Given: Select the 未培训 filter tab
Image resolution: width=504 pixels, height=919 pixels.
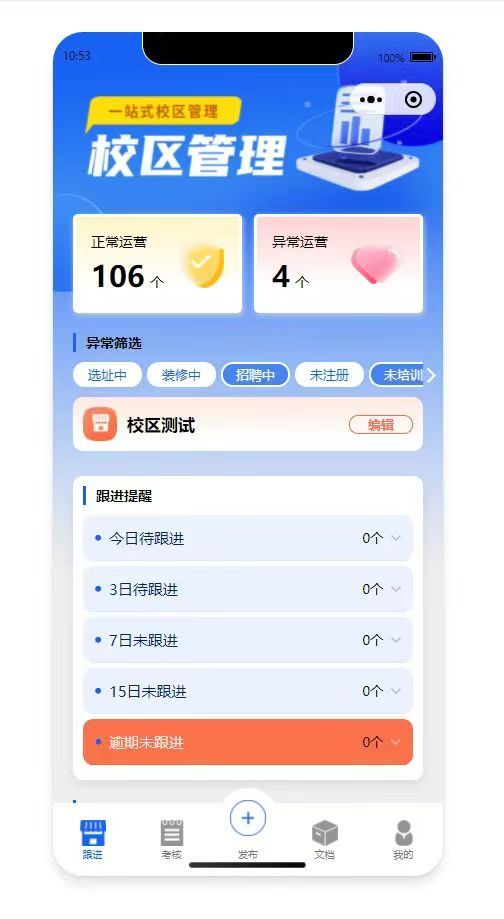Looking at the screenshot, I should (397, 375).
